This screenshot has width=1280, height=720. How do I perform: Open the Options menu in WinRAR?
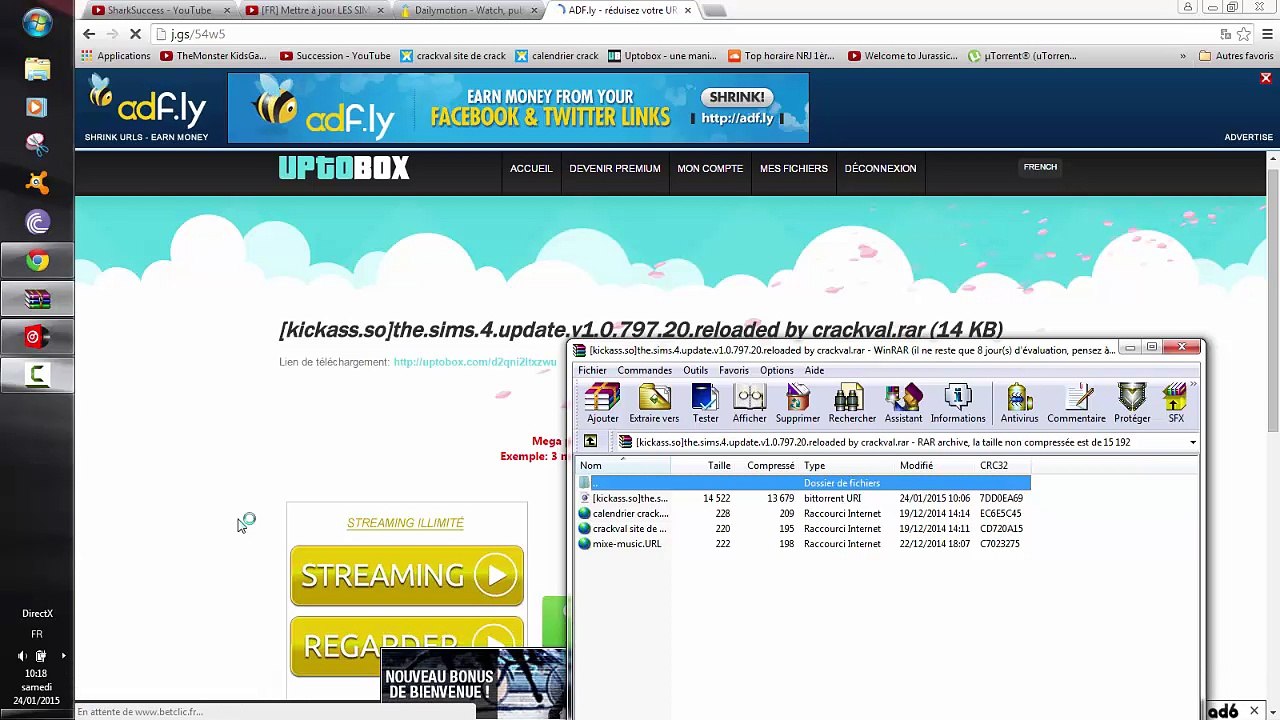coord(776,370)
